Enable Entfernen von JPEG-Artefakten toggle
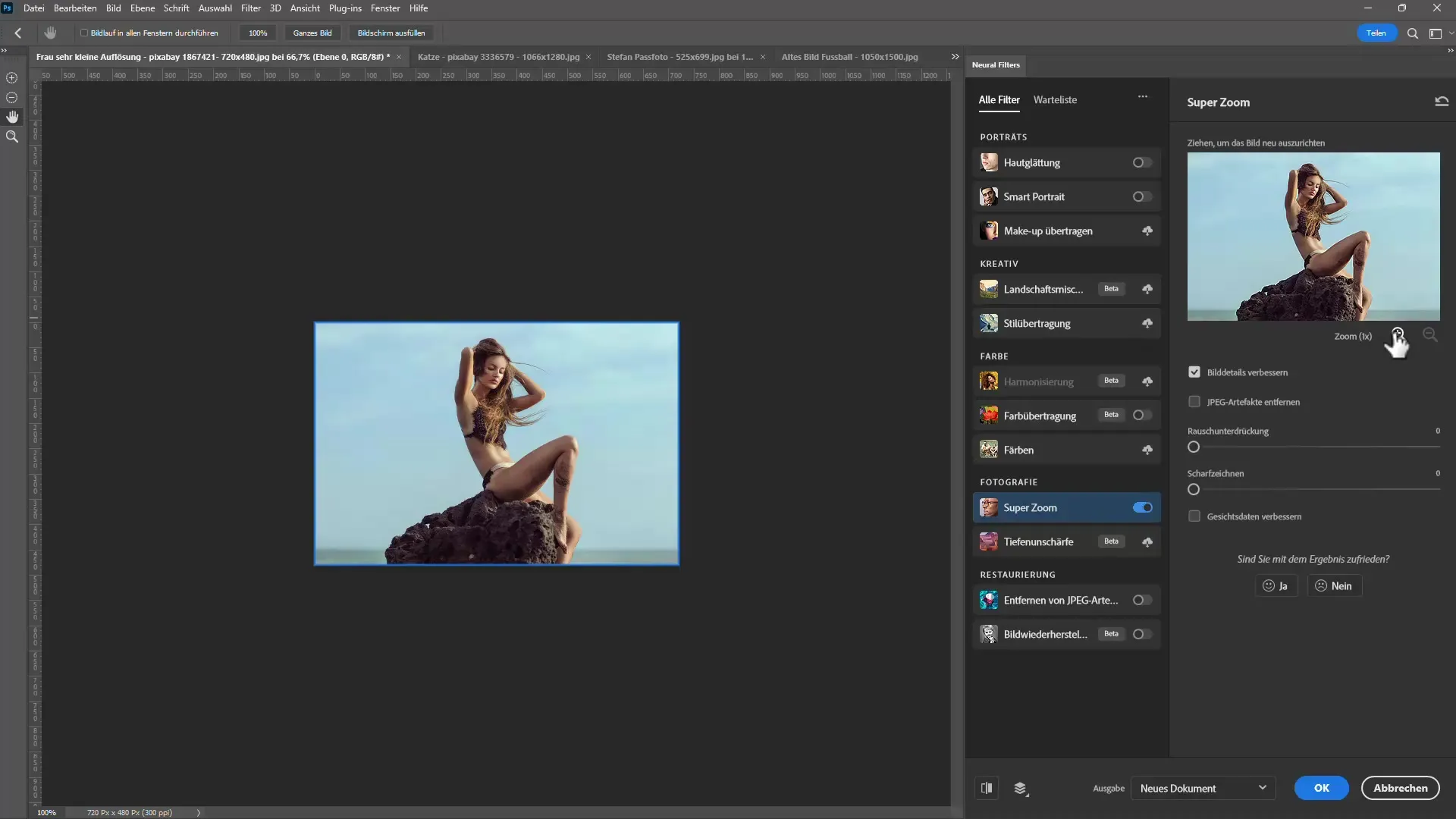 pyautogui.click(x=1142, y=600)
